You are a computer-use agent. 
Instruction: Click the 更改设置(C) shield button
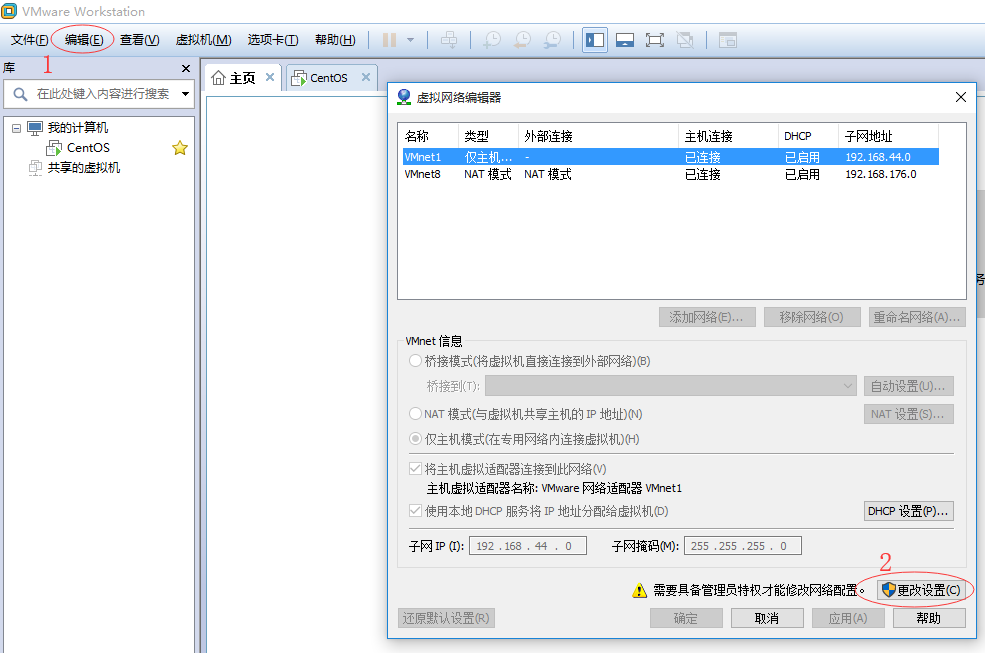tap(921, 590)
